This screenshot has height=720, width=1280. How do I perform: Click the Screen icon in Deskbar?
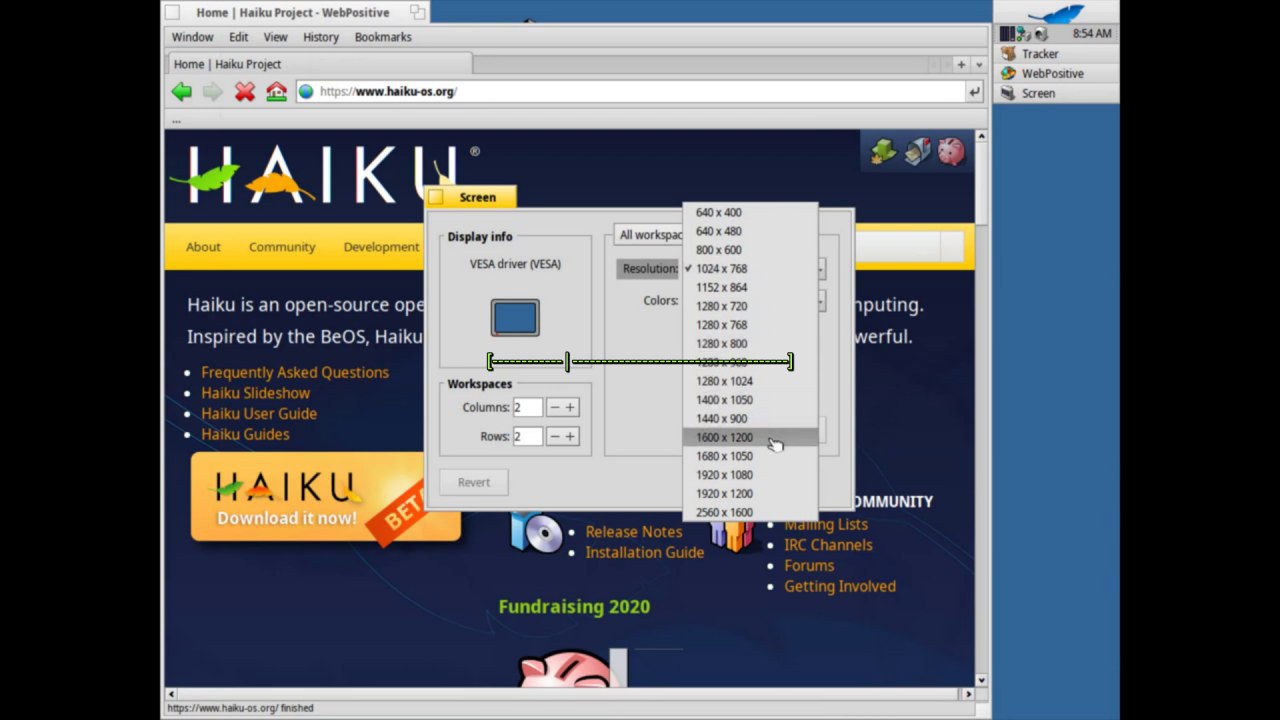point(1008,93)
